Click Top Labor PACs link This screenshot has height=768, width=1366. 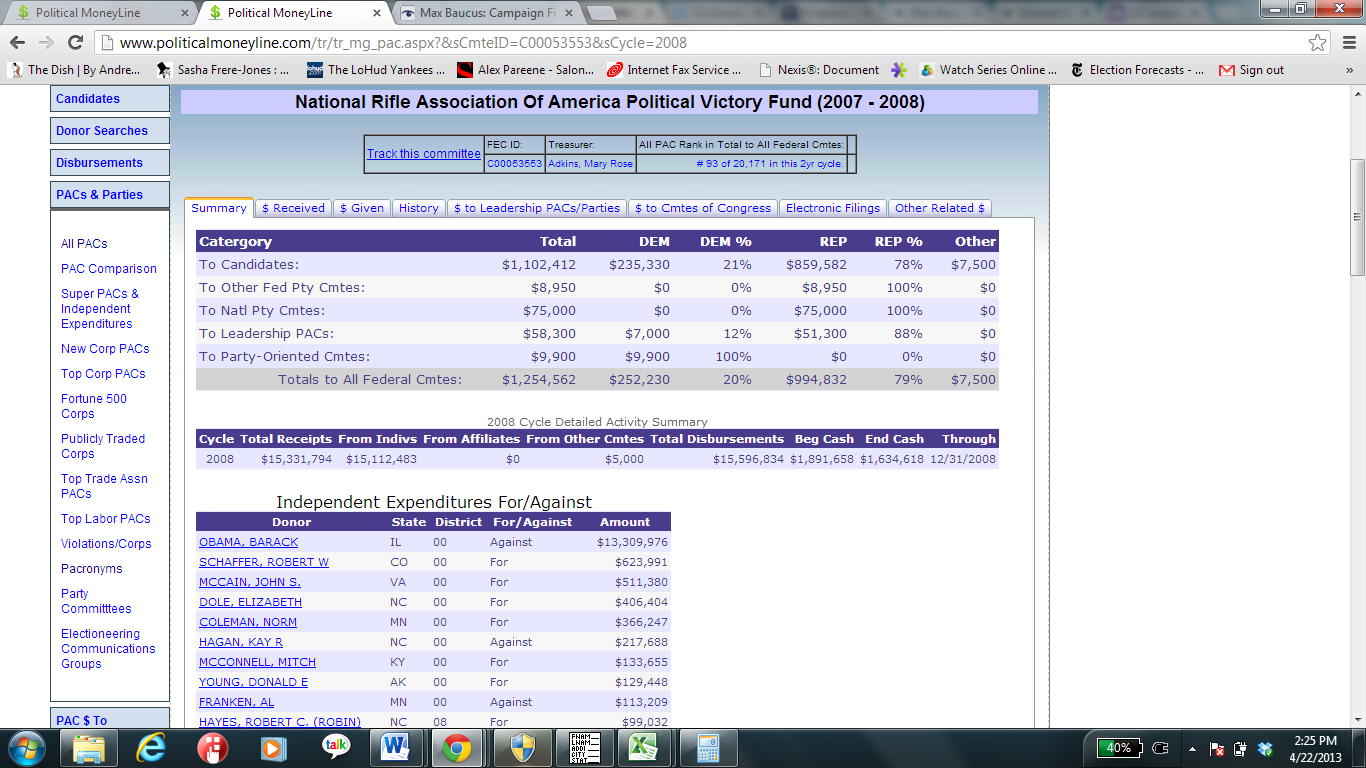106,519
